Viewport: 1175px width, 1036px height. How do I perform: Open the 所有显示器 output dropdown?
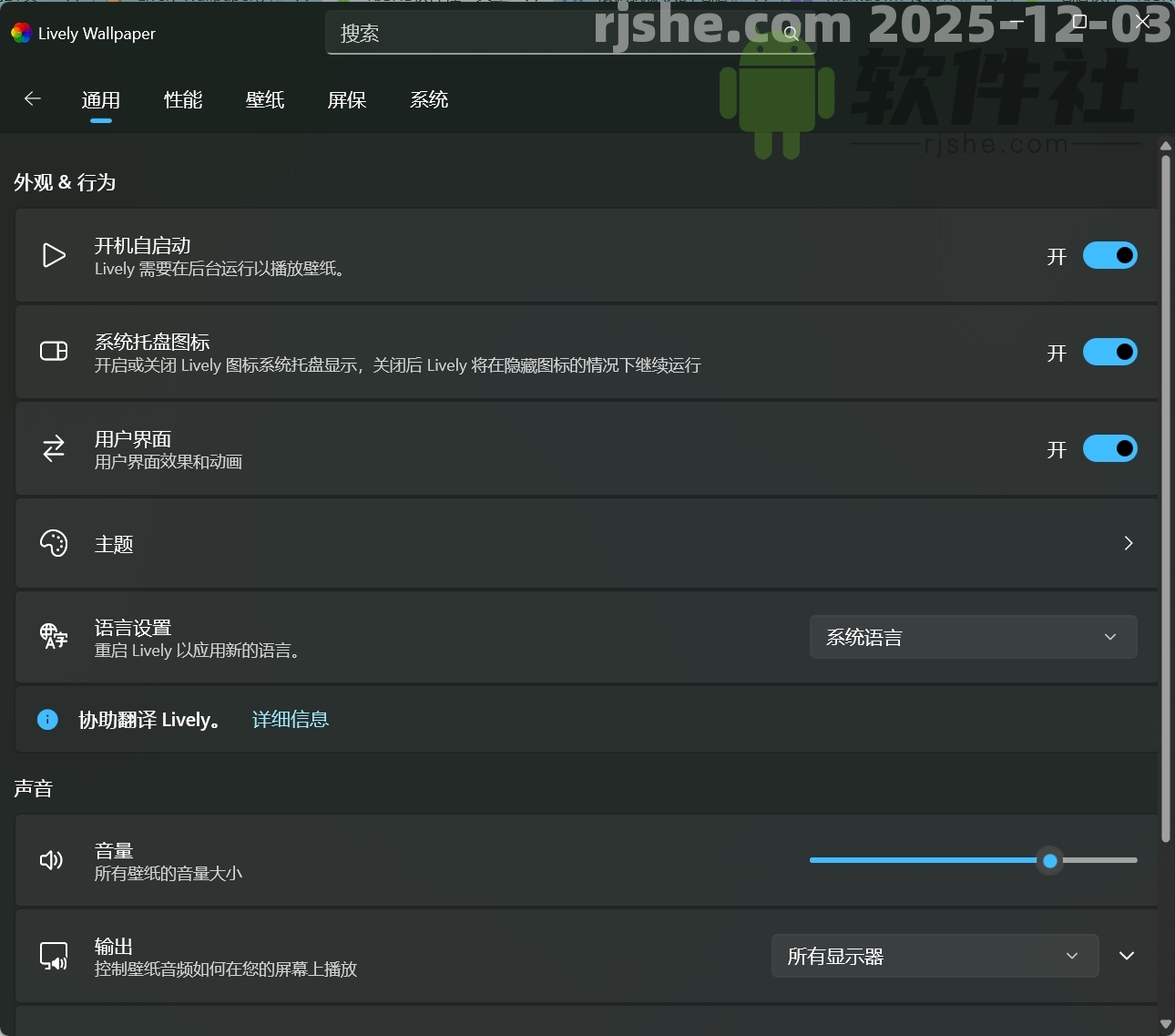(x=935, y=956)
